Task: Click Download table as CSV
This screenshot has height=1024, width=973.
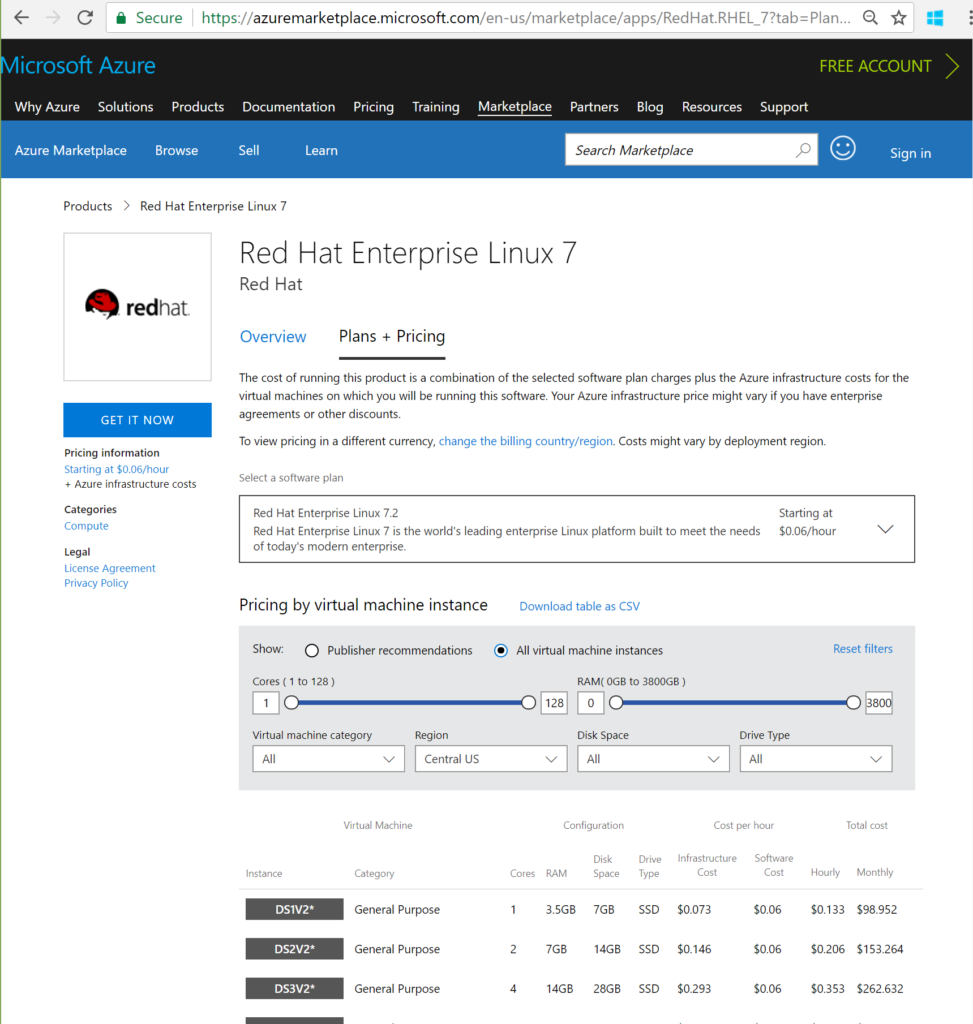Action: coord(579,607)
